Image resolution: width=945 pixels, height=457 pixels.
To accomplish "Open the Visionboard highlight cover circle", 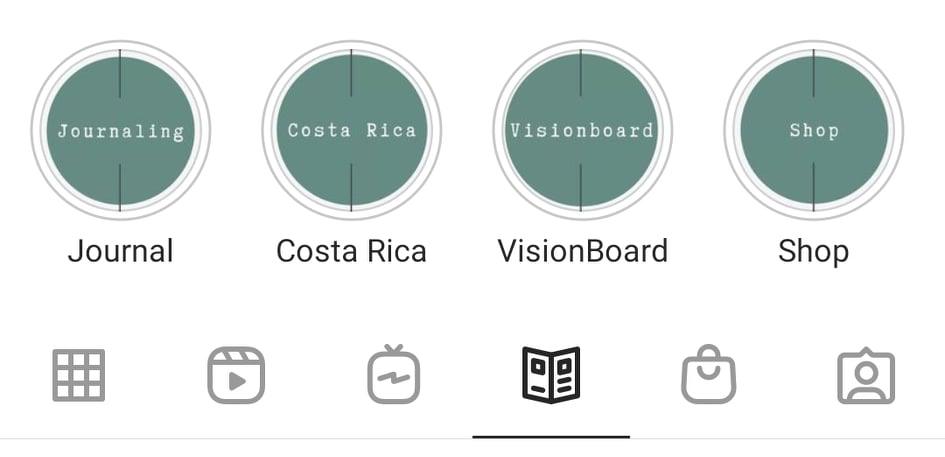I will click(582, 130).
